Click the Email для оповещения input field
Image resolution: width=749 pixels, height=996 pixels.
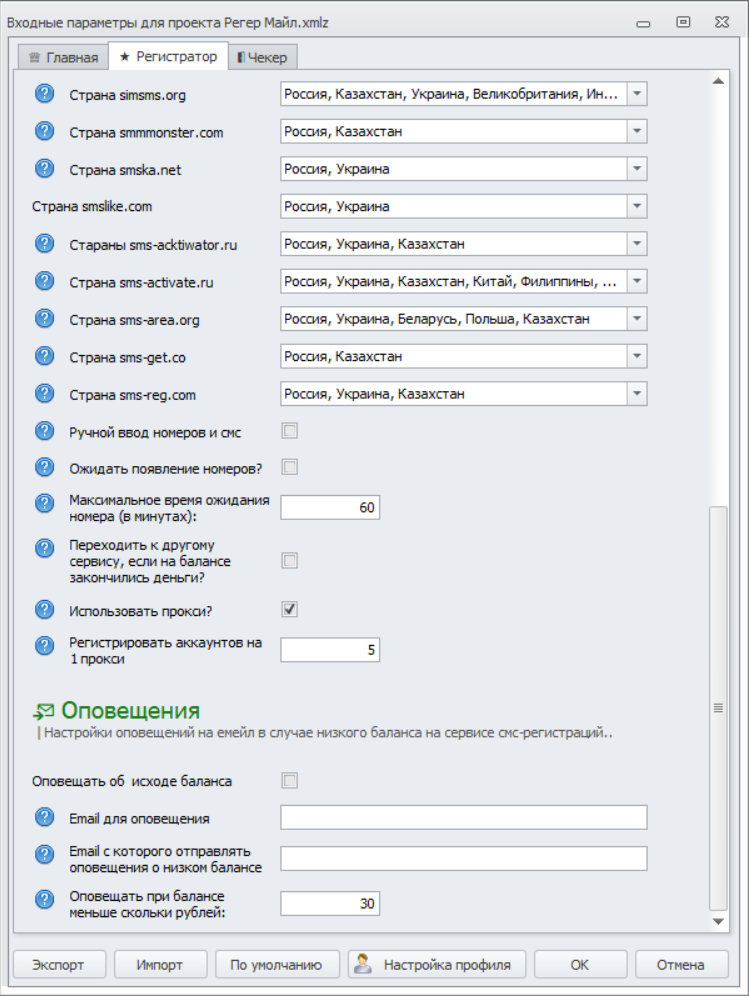[x=463, y=818]
